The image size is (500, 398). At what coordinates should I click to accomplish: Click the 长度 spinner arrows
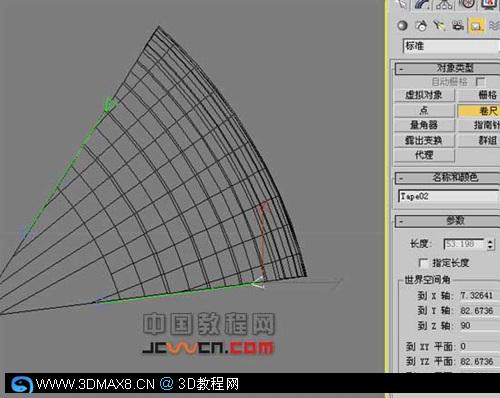(x=490, y=244)
